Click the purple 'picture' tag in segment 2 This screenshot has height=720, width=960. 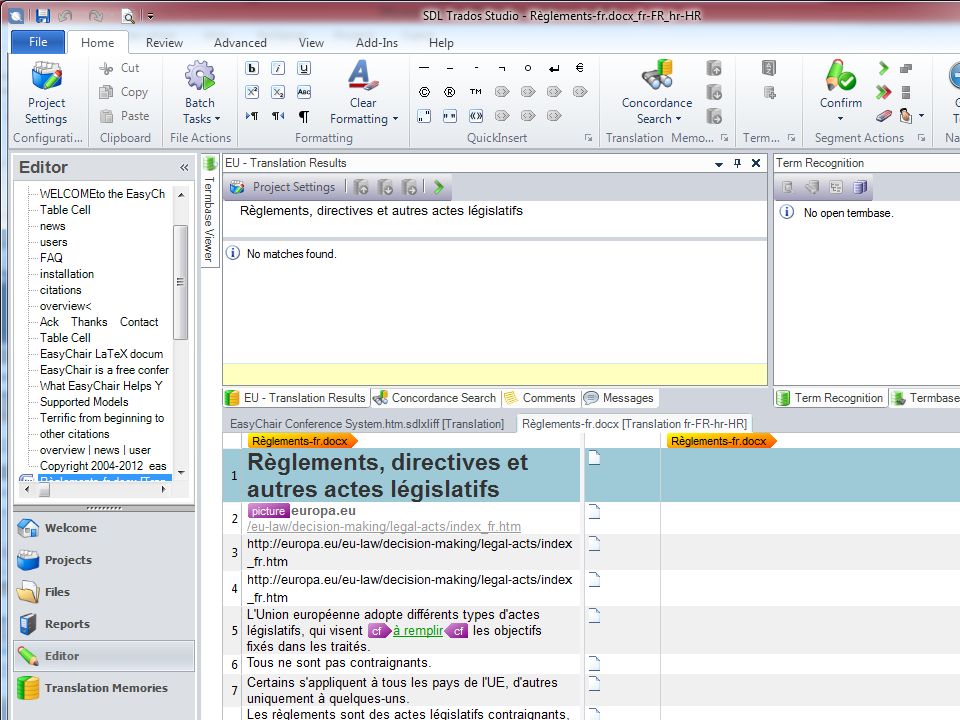pyautogui.click(x=268, y=511)
